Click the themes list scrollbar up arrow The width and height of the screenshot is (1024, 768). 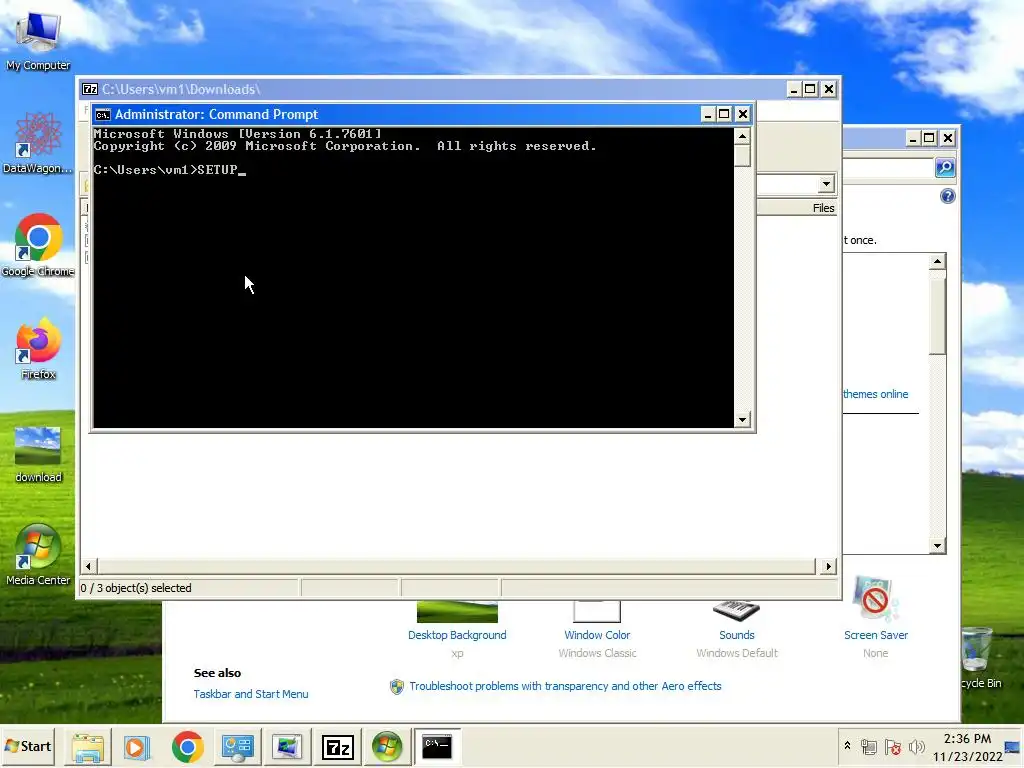pyautogui.click(x=937, y=262)
